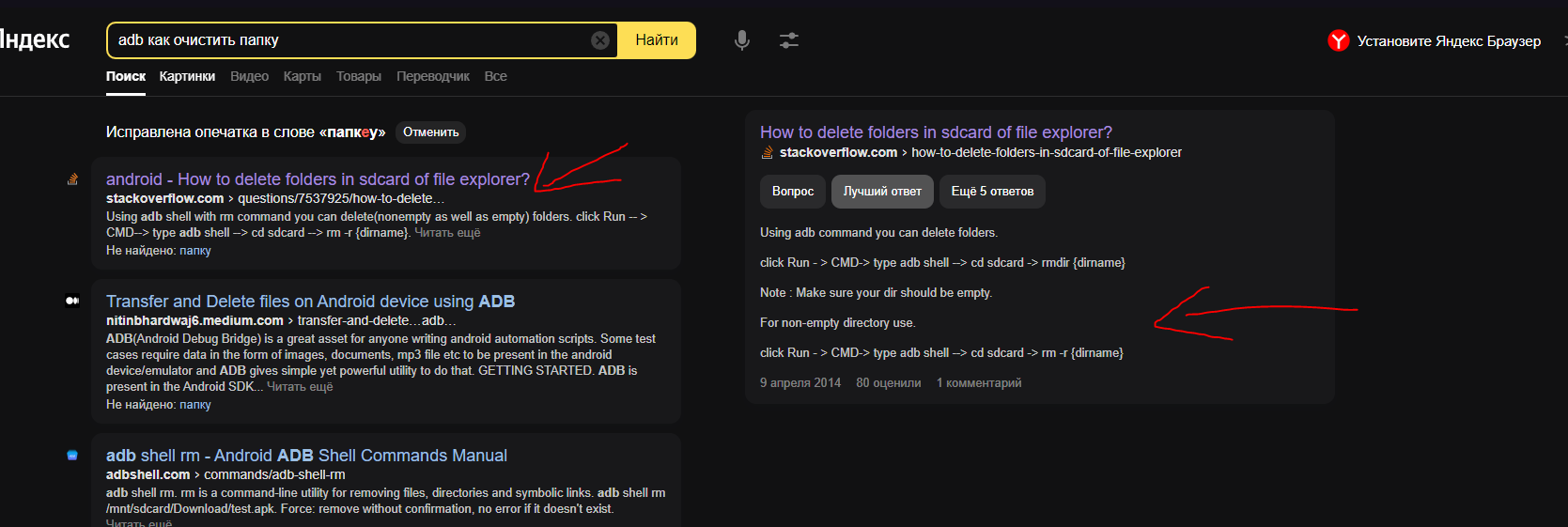The width and height of the screenshot is (1568, 527).
Task: Open 'Transfer and Delete files on Android' result
Action: 310,302
